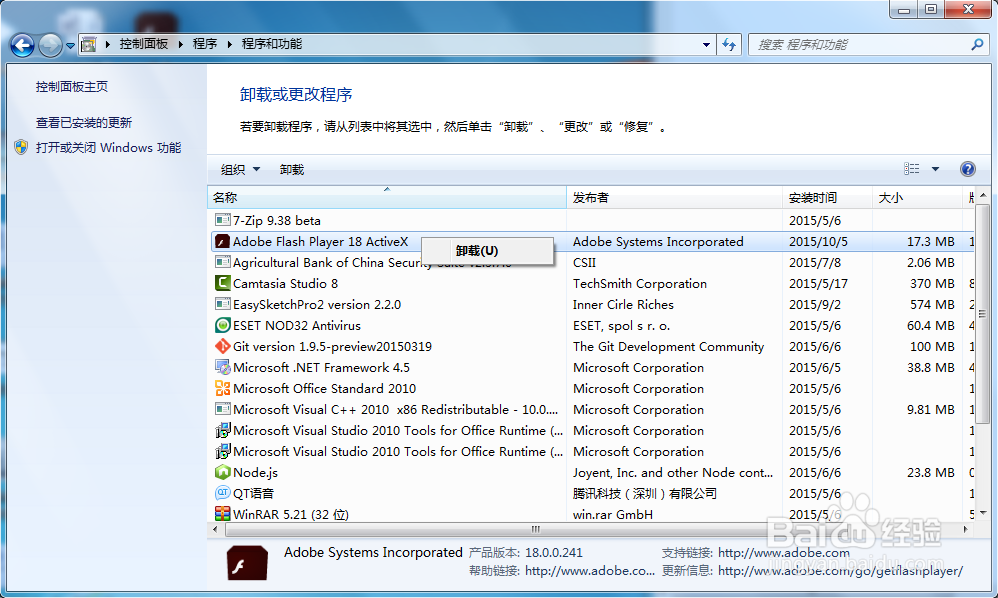Click 18.0.0.241 product version in details

(x=554, y=553)
